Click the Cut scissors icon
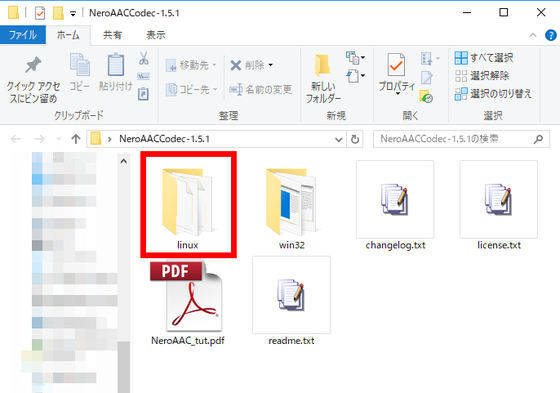Screen dimensions: 560x393 click(144, 58)
